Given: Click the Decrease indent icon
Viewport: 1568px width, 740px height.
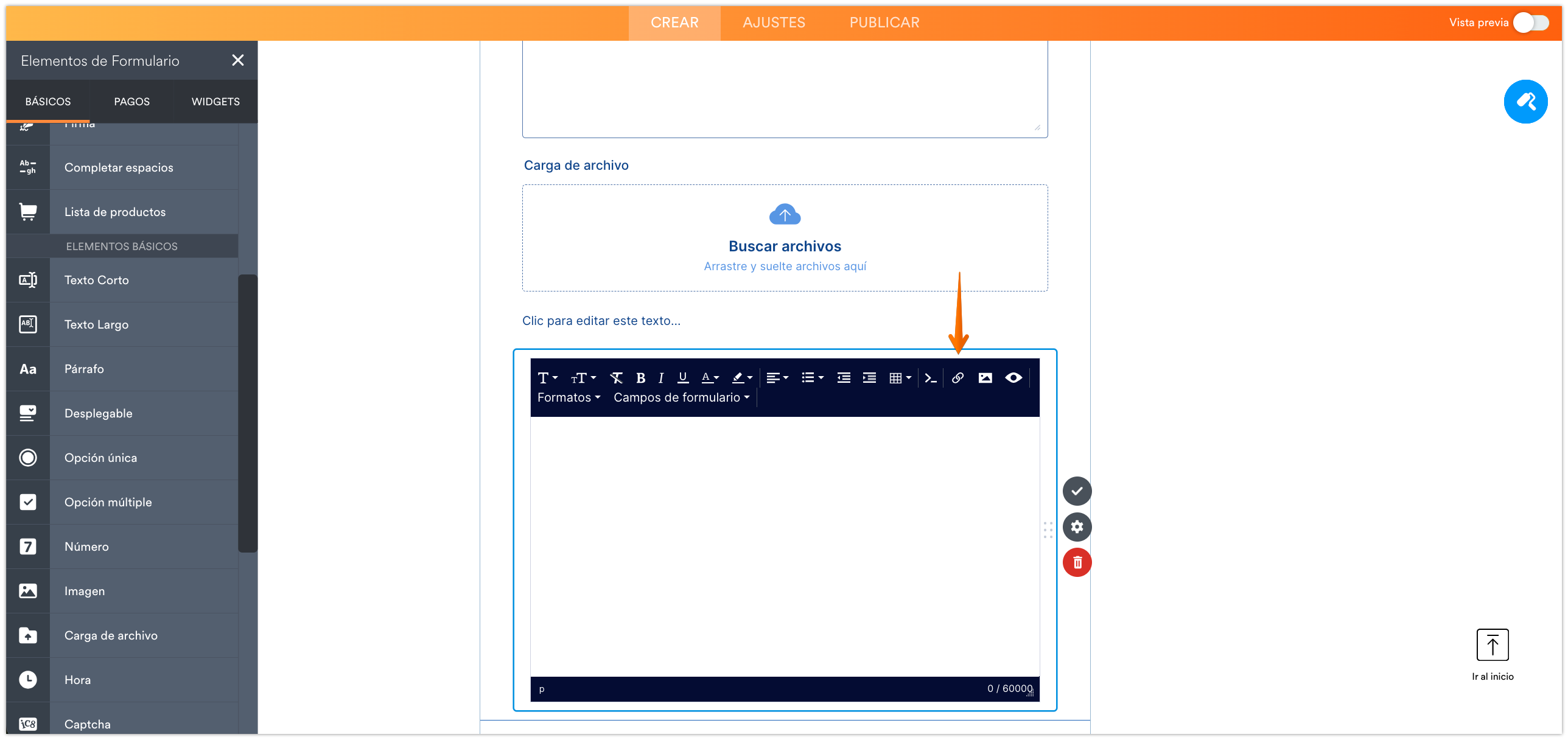Looking at the screenshot, I should 844,378.
